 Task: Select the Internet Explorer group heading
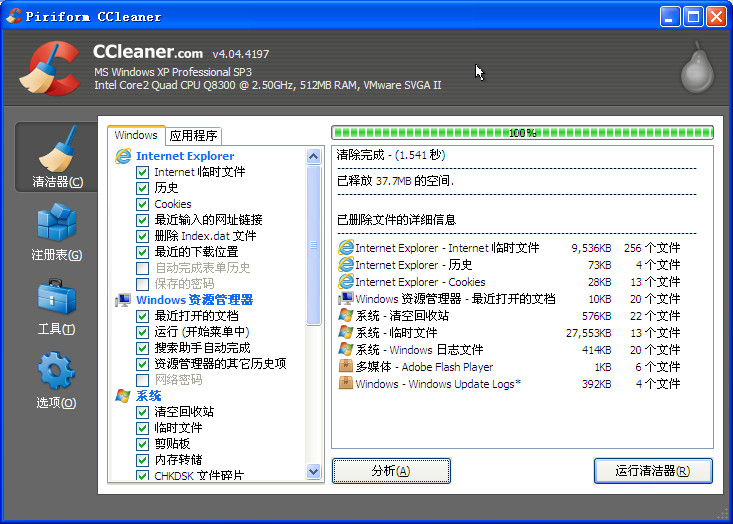pyautogui.click(x=185, y=156)
